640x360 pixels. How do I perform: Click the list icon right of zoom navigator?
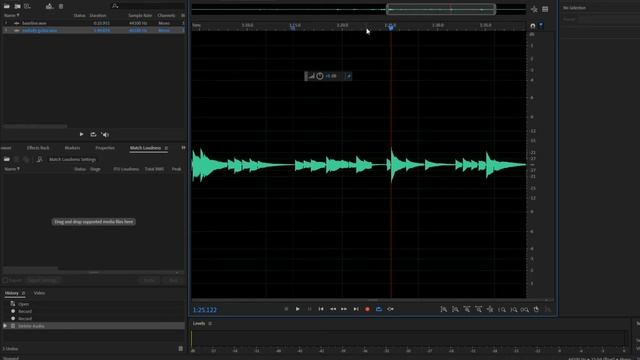[x=545, y=9]
